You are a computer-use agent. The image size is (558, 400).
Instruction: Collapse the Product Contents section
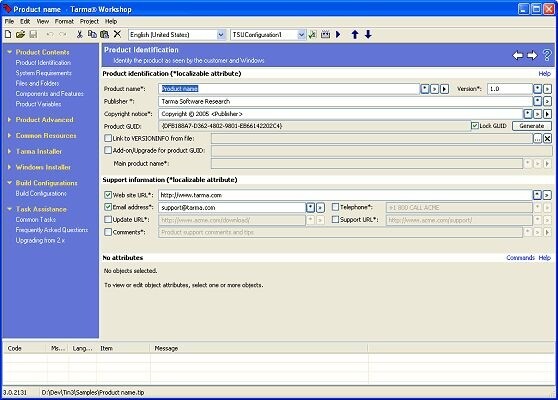[x=10, y=52]
